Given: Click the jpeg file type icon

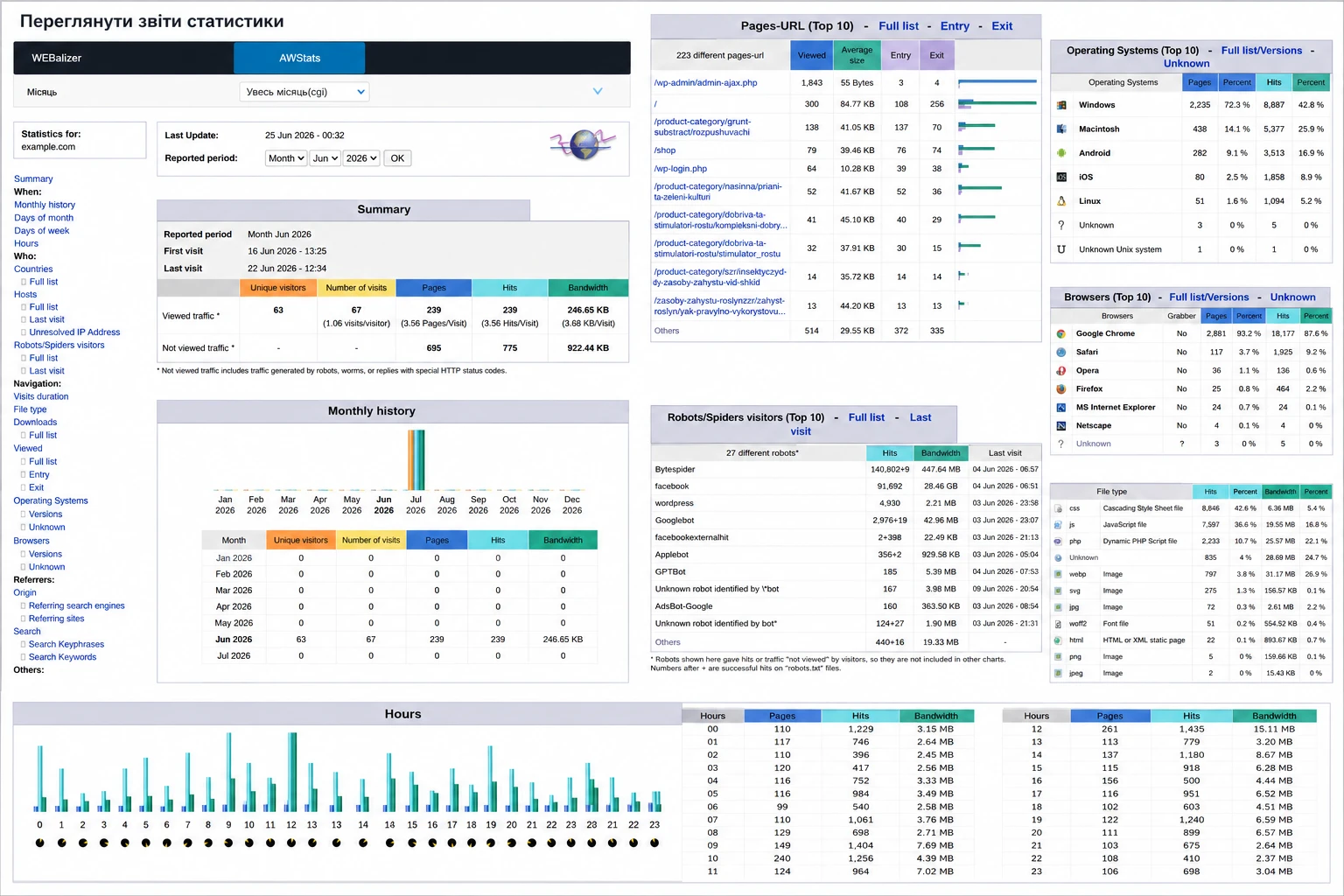Looking at the screenshot, I should pos(1059,673).
